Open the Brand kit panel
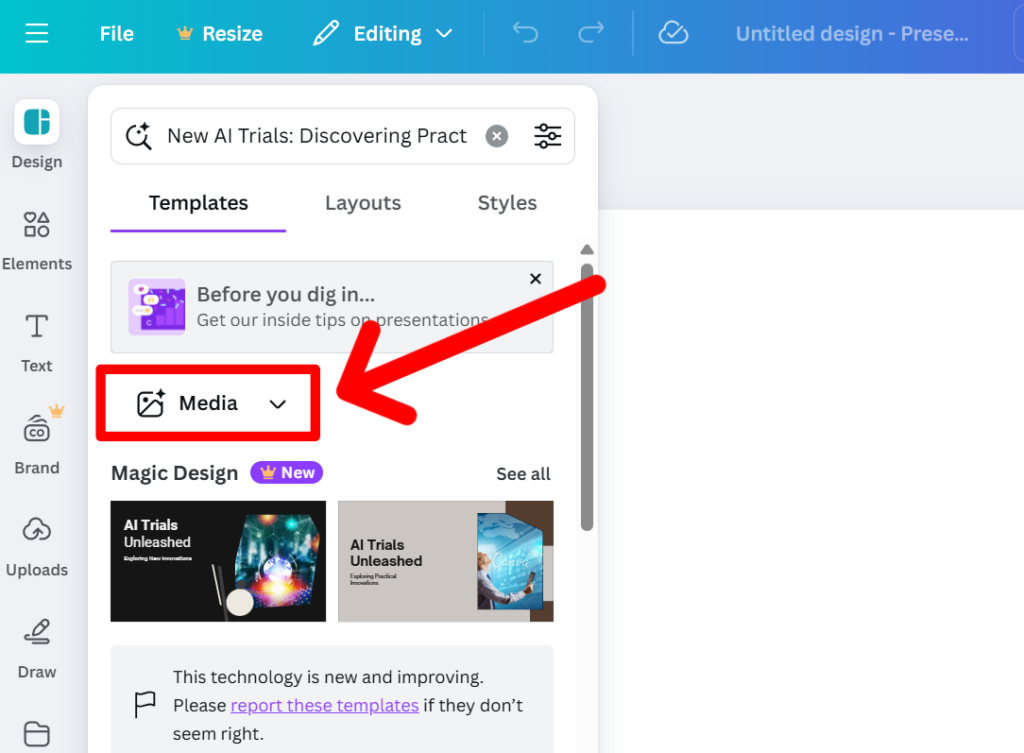The height and width of the screenshot is (753, 1024). point(37,441)
